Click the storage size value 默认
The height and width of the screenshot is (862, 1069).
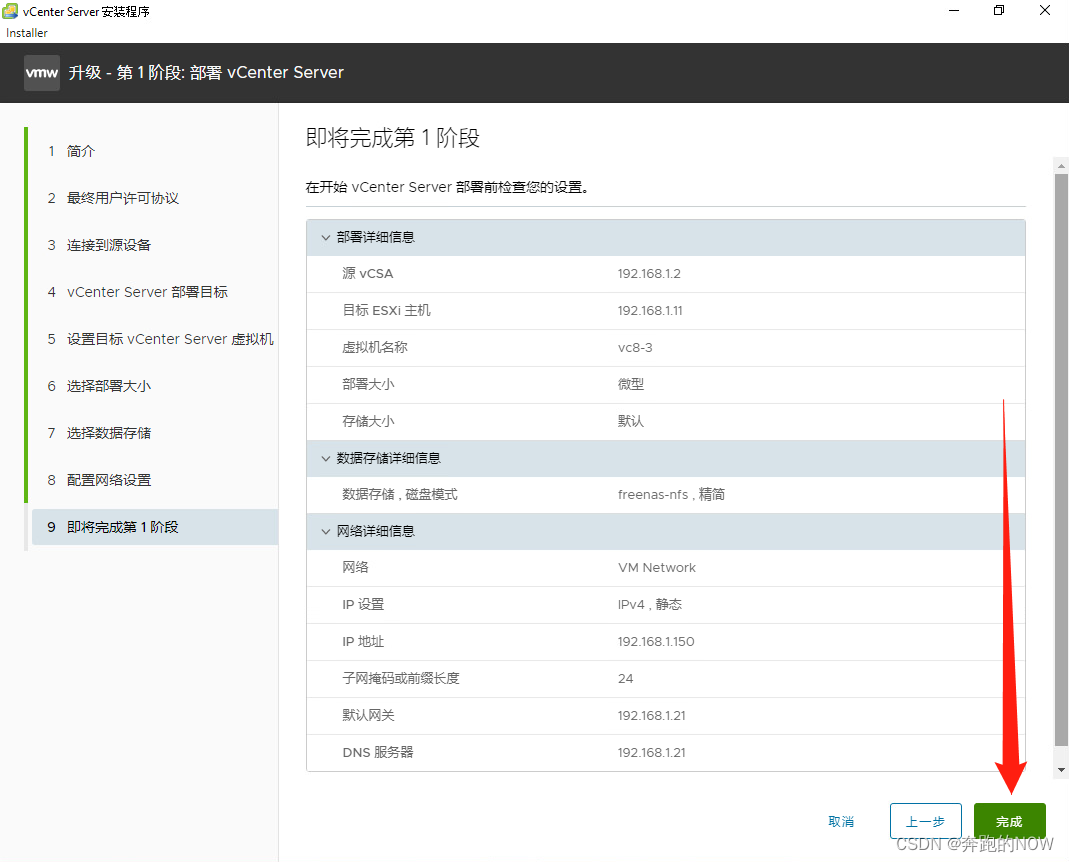click(x=631, y=421)
